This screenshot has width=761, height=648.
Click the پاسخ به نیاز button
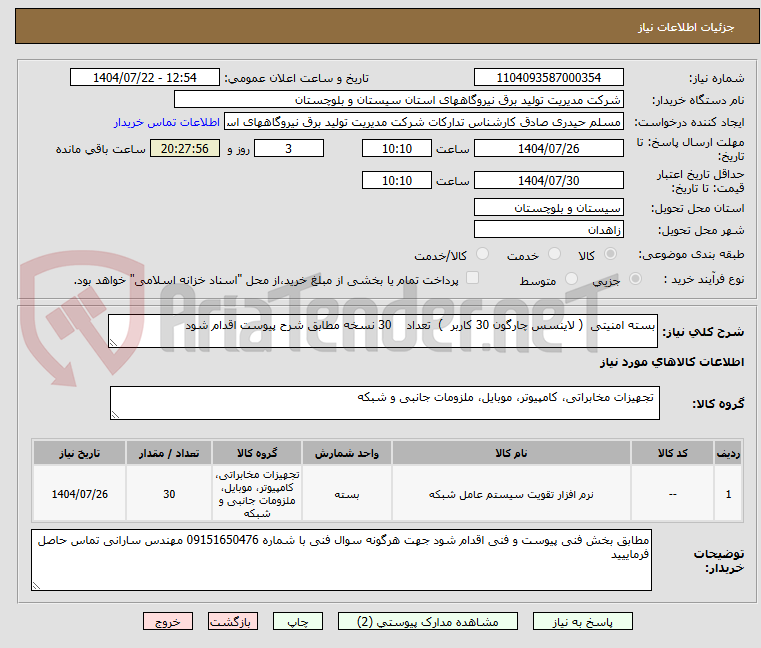(582, 621)
